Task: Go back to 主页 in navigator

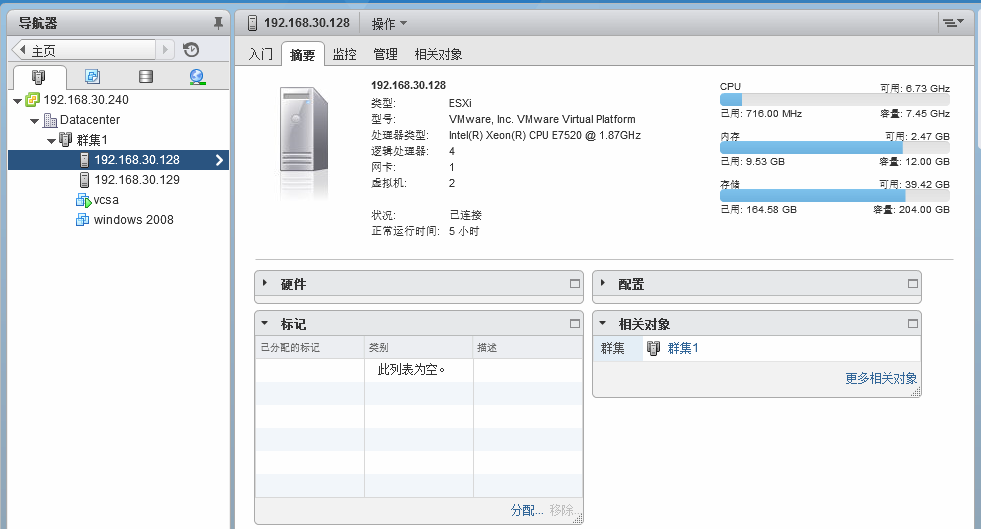Action: (84, 50)
